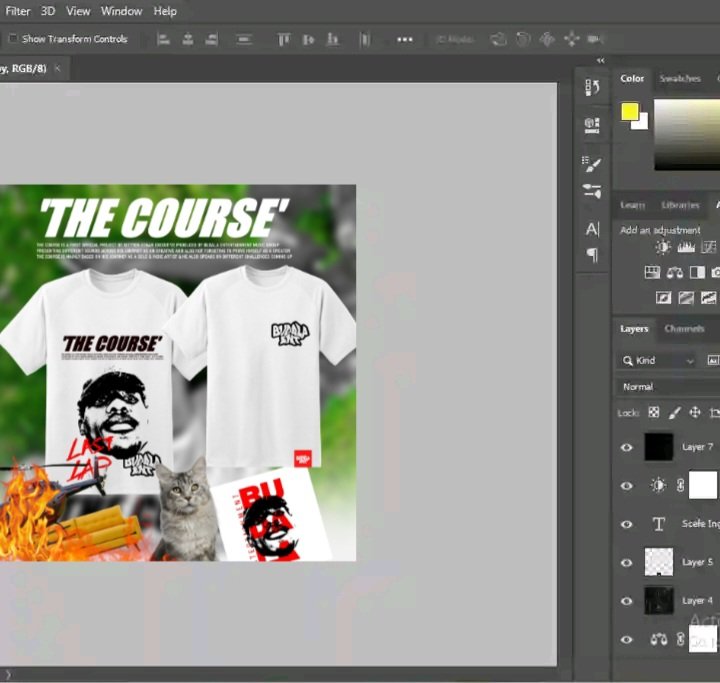Image resolution: width=720 pixels, height=683 pixels.
Task: Open the Paragraph panel icon
Action: [x=592, y=255]
